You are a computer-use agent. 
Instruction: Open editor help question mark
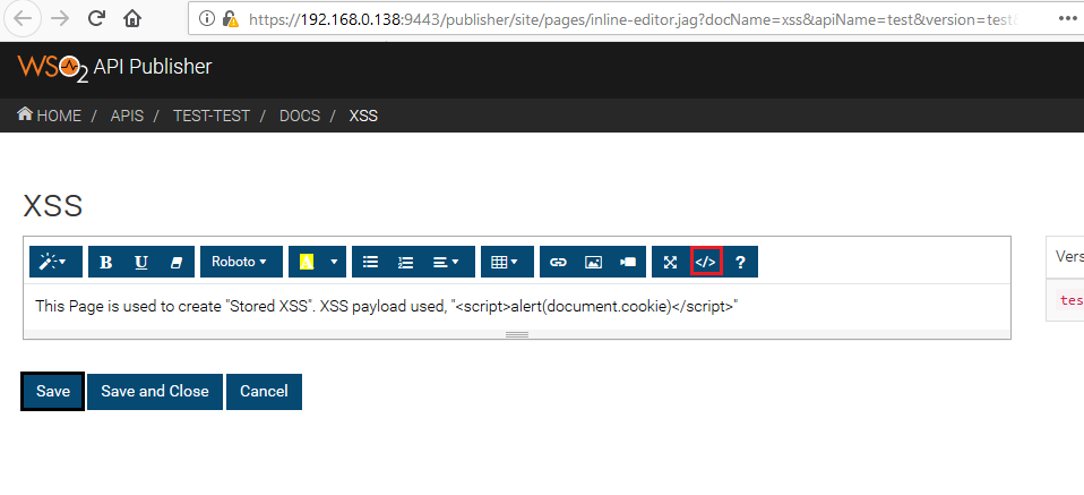pos(740,262)
